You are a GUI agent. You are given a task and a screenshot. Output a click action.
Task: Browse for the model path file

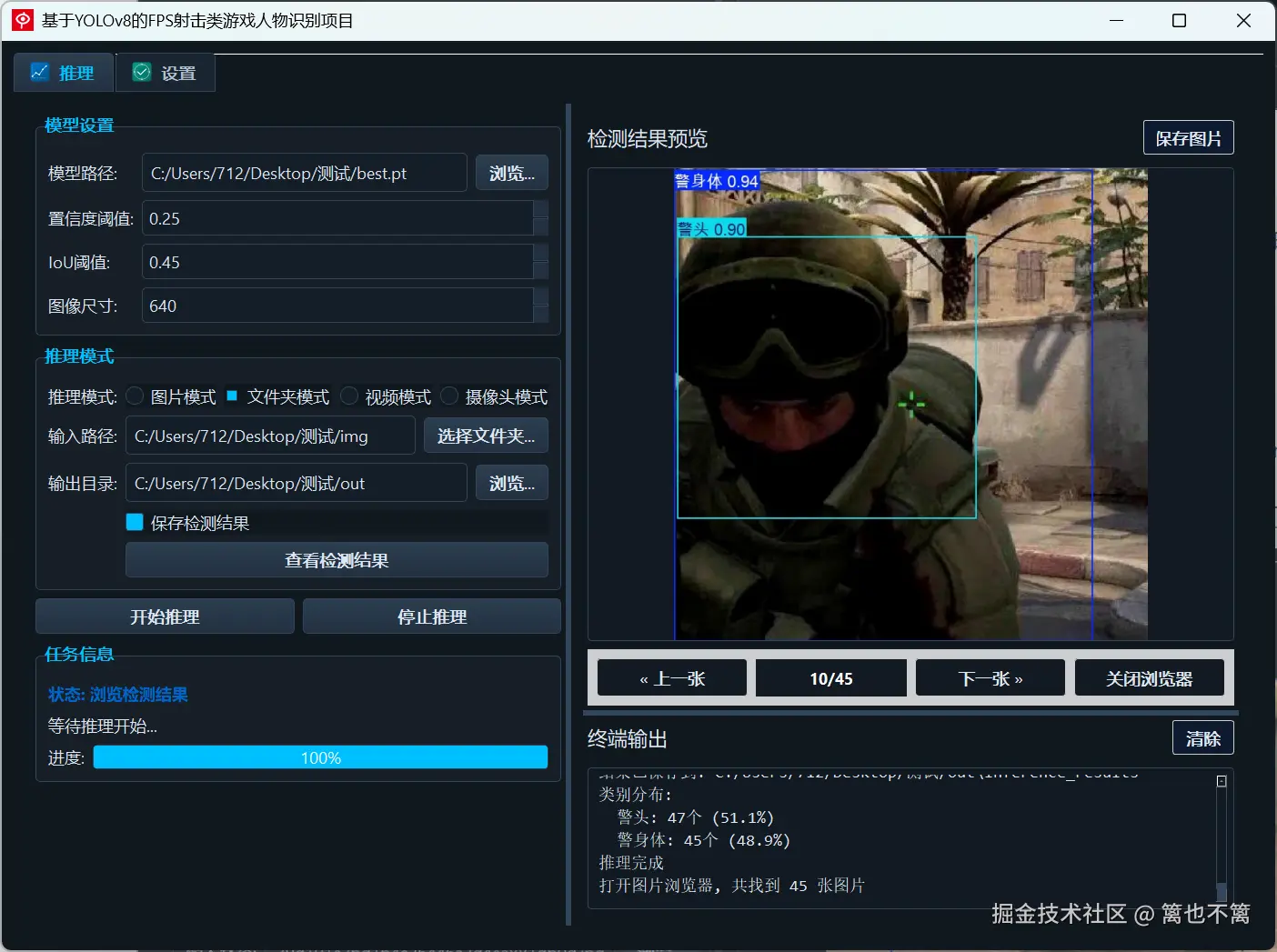coord(512,173)
